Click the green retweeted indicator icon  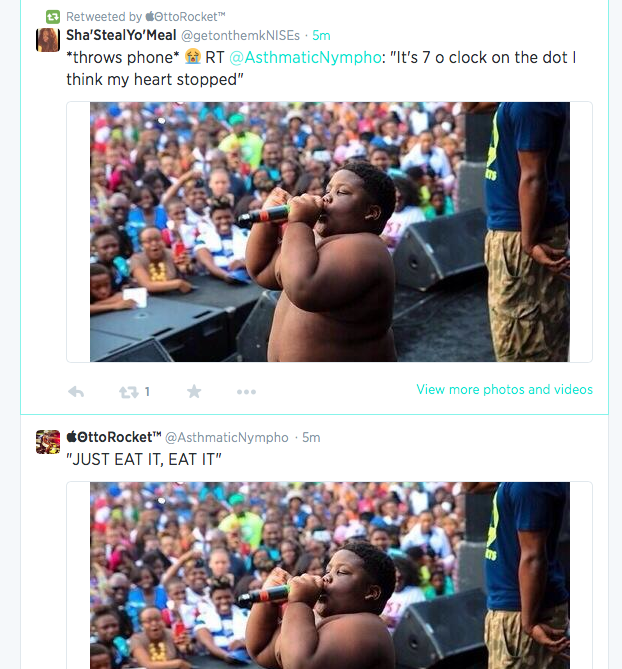pos(52,17)
